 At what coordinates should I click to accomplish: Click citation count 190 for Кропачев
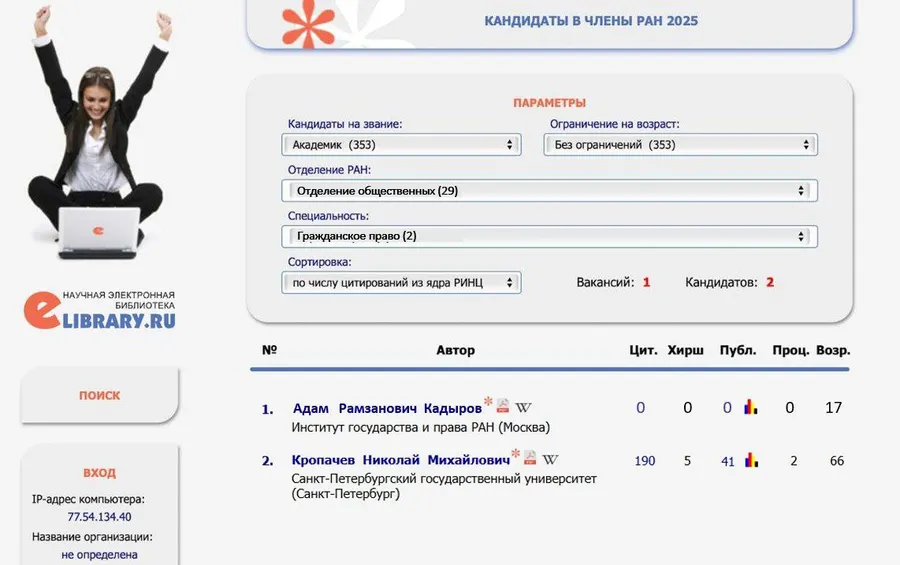pos(645,461)
